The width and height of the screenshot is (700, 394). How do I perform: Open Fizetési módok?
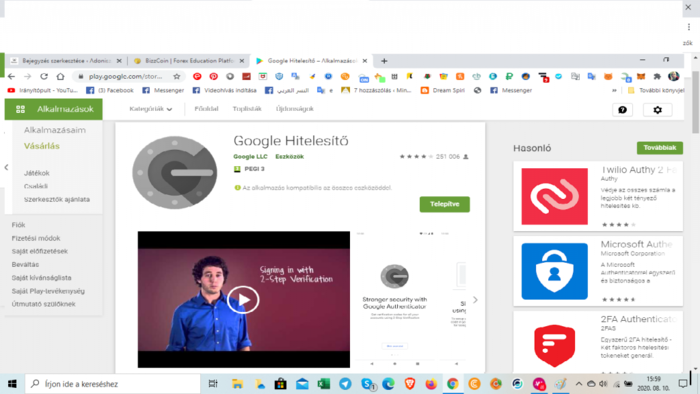coord(36,238)
